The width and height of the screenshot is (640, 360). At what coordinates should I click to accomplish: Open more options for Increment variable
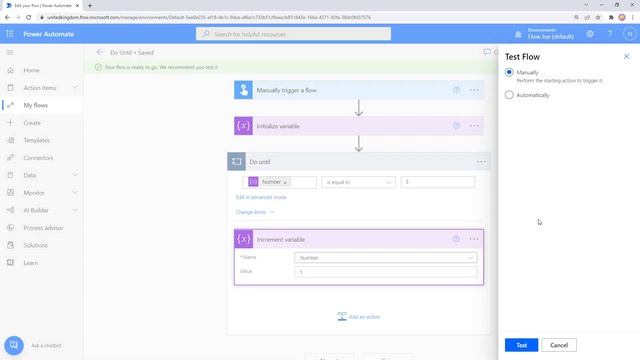coord(473,239)
